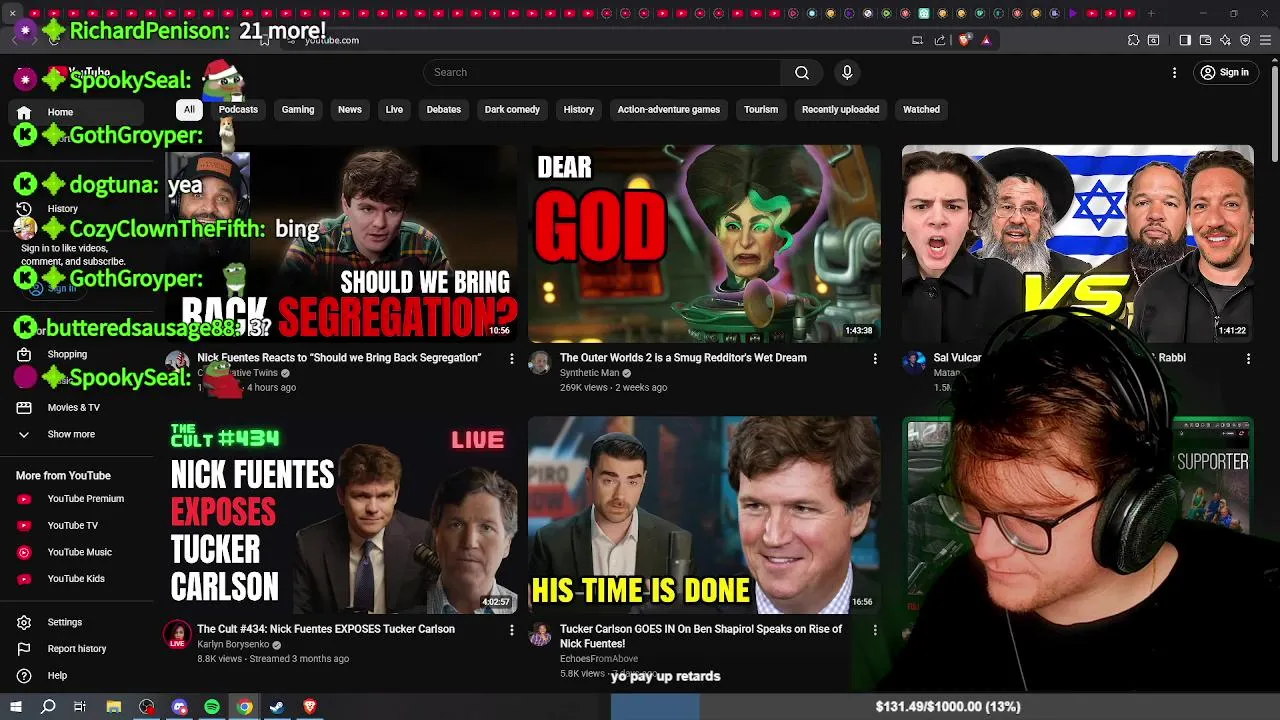Open options menu for The Outer Worlds 2 video
The image size is (1280, 720).
[x=875, y=358]
